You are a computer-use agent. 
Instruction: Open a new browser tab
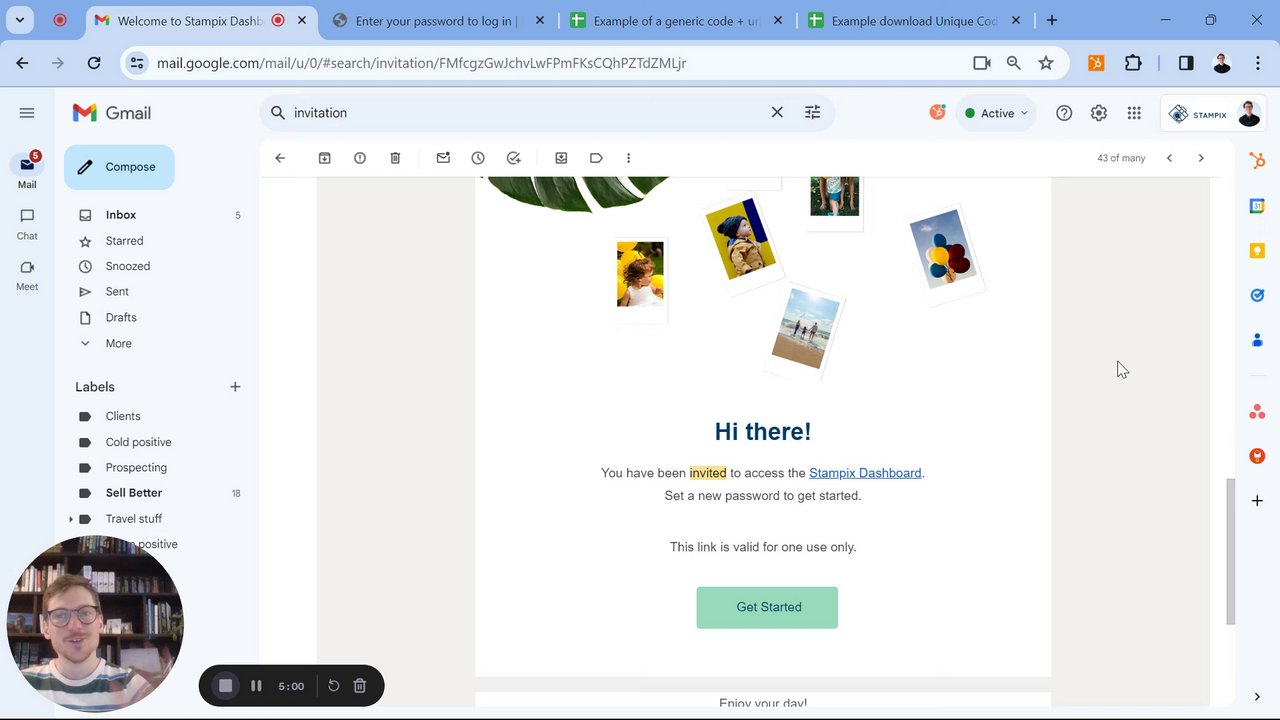1051,20
